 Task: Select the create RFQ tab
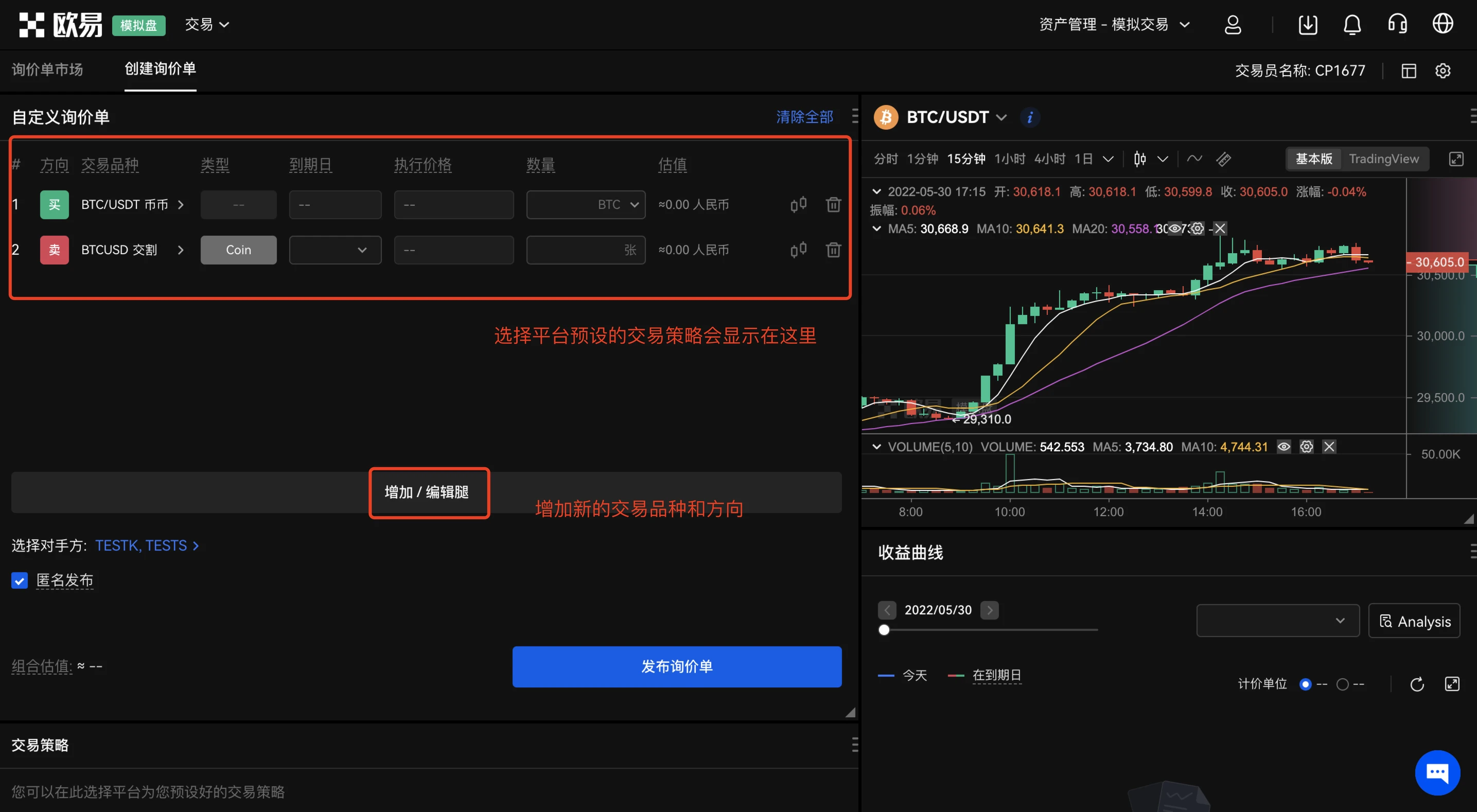161,69
